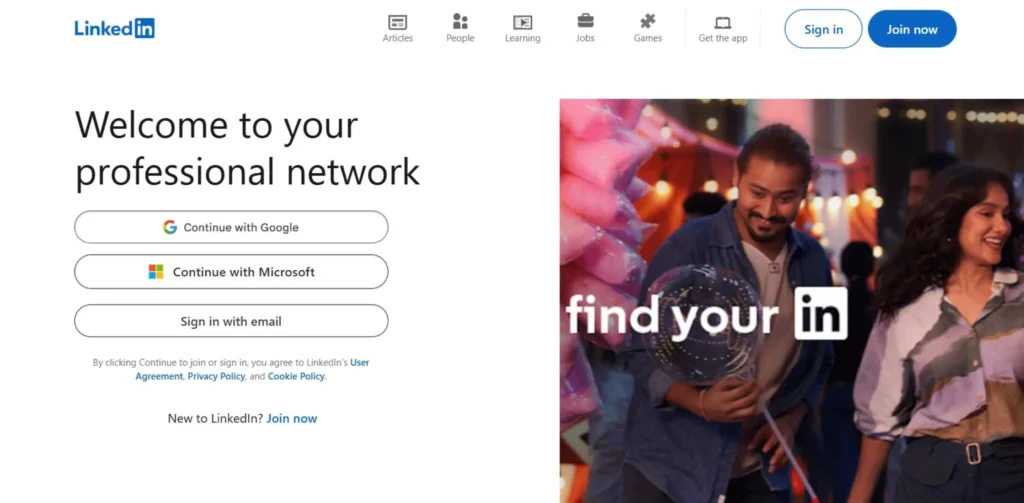Choose the Continue with Microsoft text

(x=243, y=272)
